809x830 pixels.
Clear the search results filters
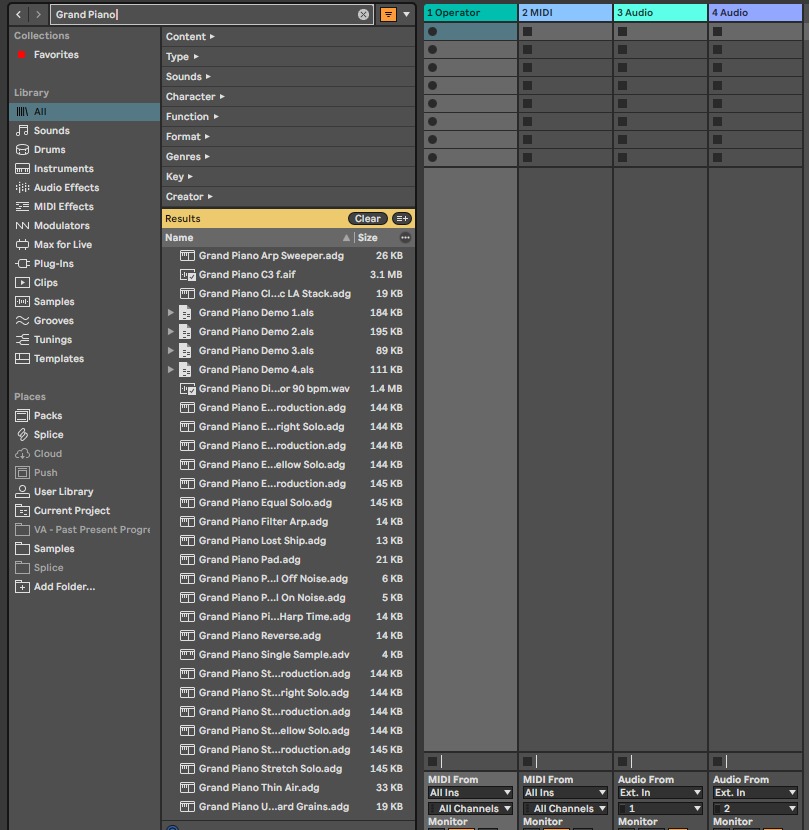pyautogui.click(x=367, y=219)
